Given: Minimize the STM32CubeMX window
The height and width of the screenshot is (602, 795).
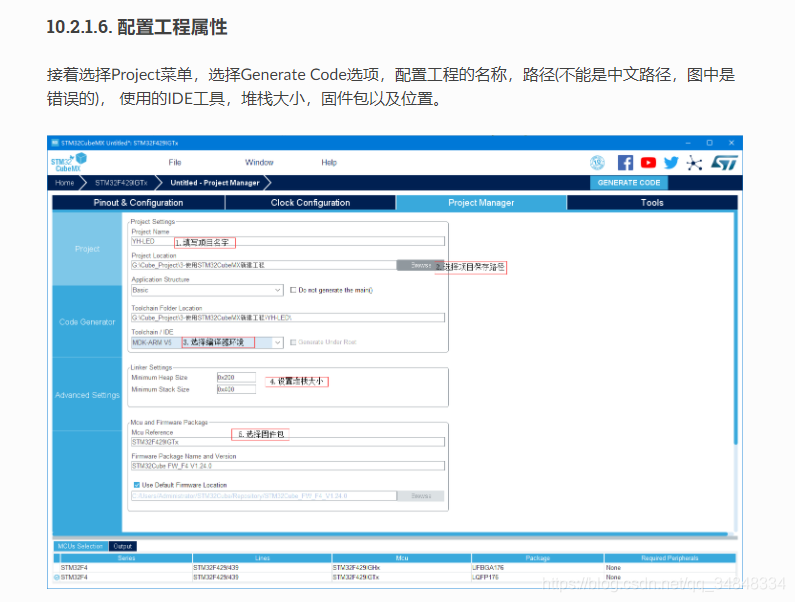Looking at the screenshot, I should (688, 143).
